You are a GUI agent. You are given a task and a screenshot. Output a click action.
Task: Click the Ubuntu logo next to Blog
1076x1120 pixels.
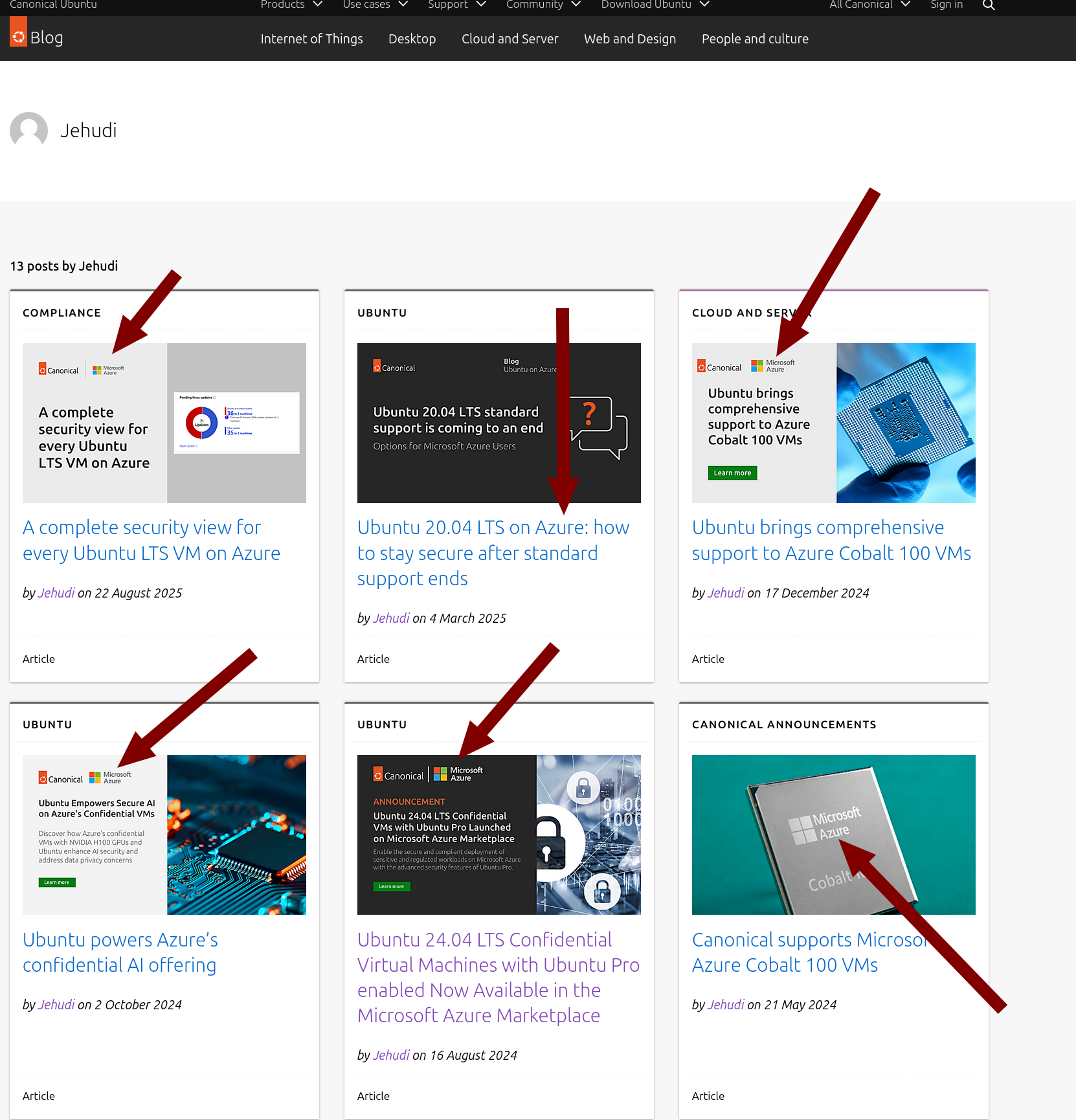click(x=18, y=32)
